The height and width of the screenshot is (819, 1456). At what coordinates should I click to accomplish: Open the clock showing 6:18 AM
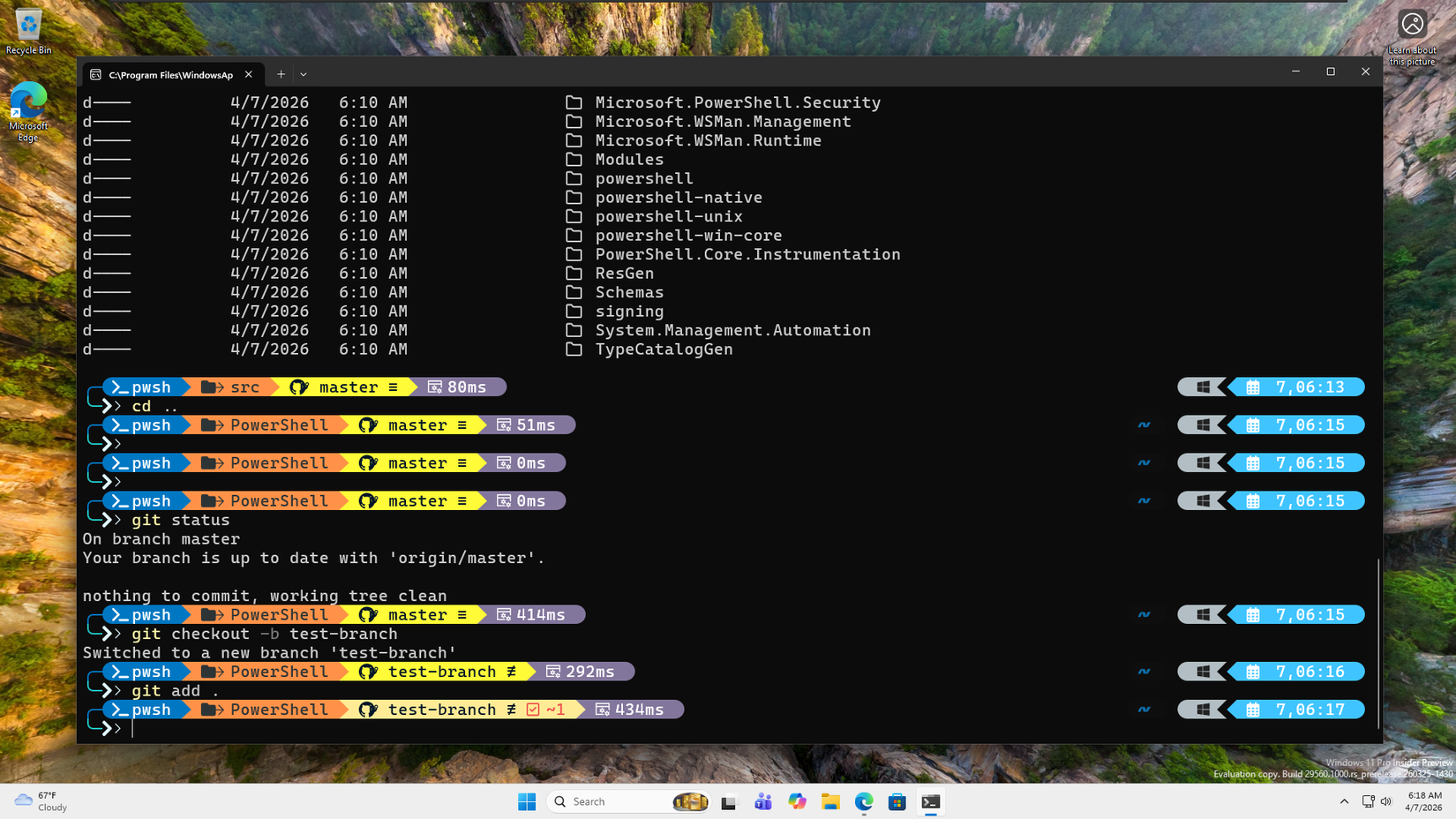[1423, 801]
